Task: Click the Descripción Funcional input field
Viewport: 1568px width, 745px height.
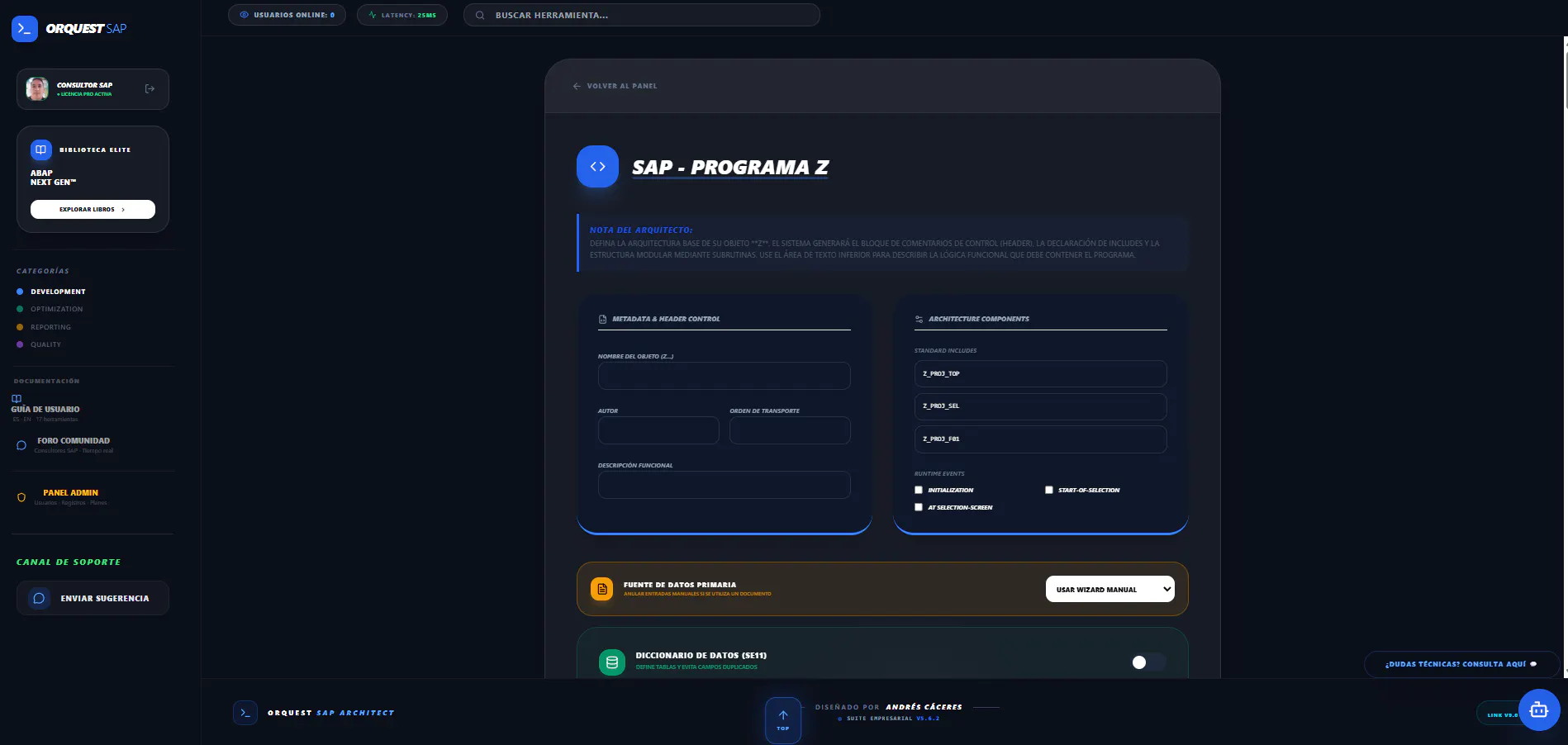Action: pos(724,485)
